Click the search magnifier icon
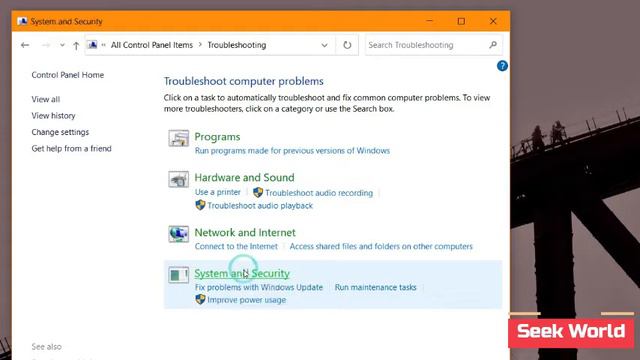Screen dimensions: 640x360 493,44
